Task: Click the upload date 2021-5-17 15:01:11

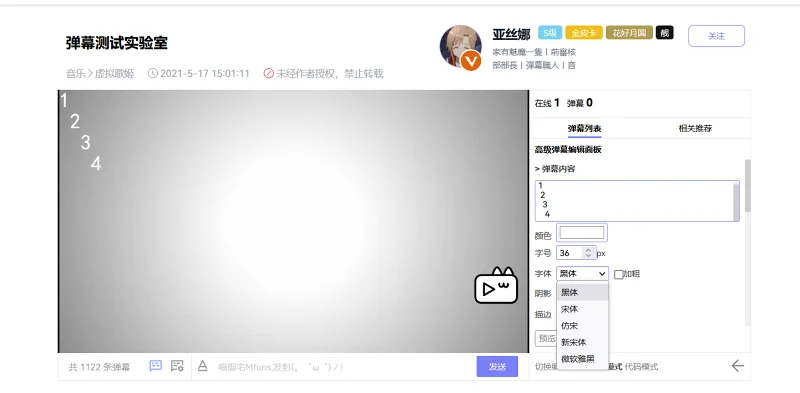Action: pyautogui.click(x=205, y=73)
